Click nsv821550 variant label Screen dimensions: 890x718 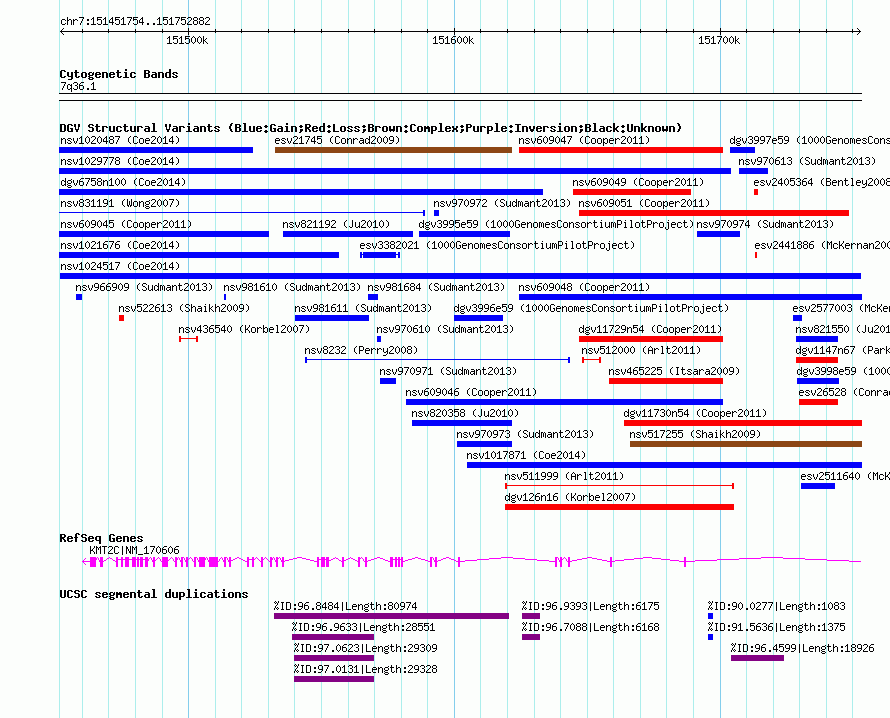(x=842, y=329)
